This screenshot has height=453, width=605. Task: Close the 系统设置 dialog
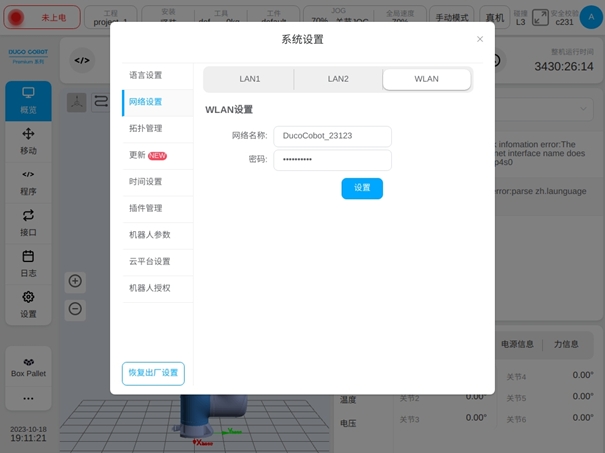(480, 39)
